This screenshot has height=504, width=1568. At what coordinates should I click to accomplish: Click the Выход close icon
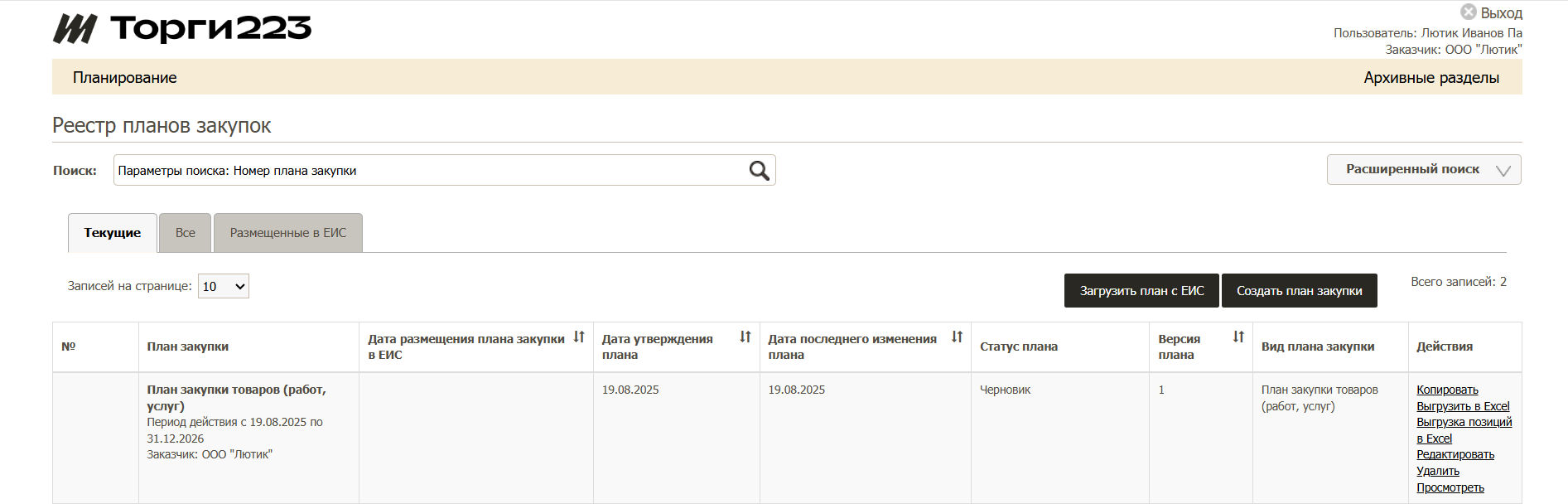[1468, 12]
